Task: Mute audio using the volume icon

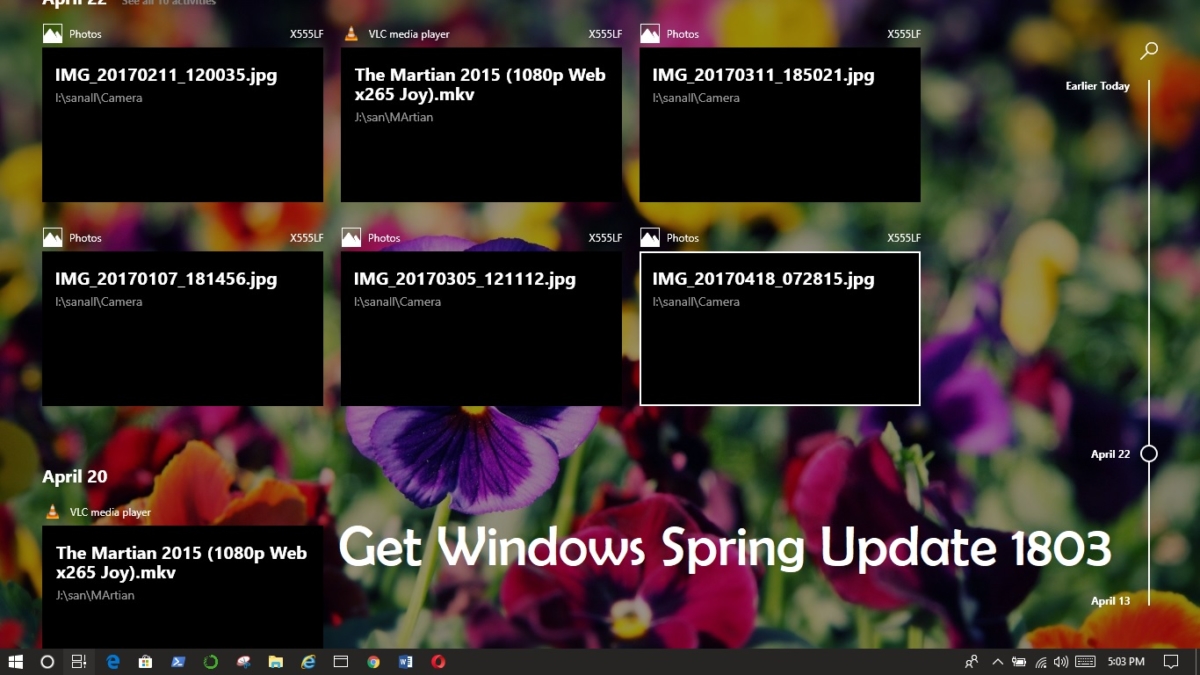Action: pyautogui.click(x=1060, y=661)
